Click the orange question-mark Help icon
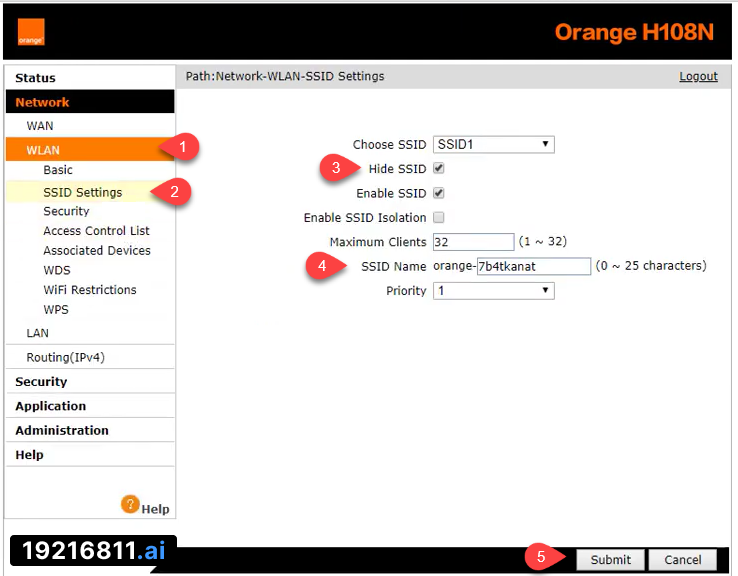The height and width of the screenshot is (576, 738). (130, 504)
